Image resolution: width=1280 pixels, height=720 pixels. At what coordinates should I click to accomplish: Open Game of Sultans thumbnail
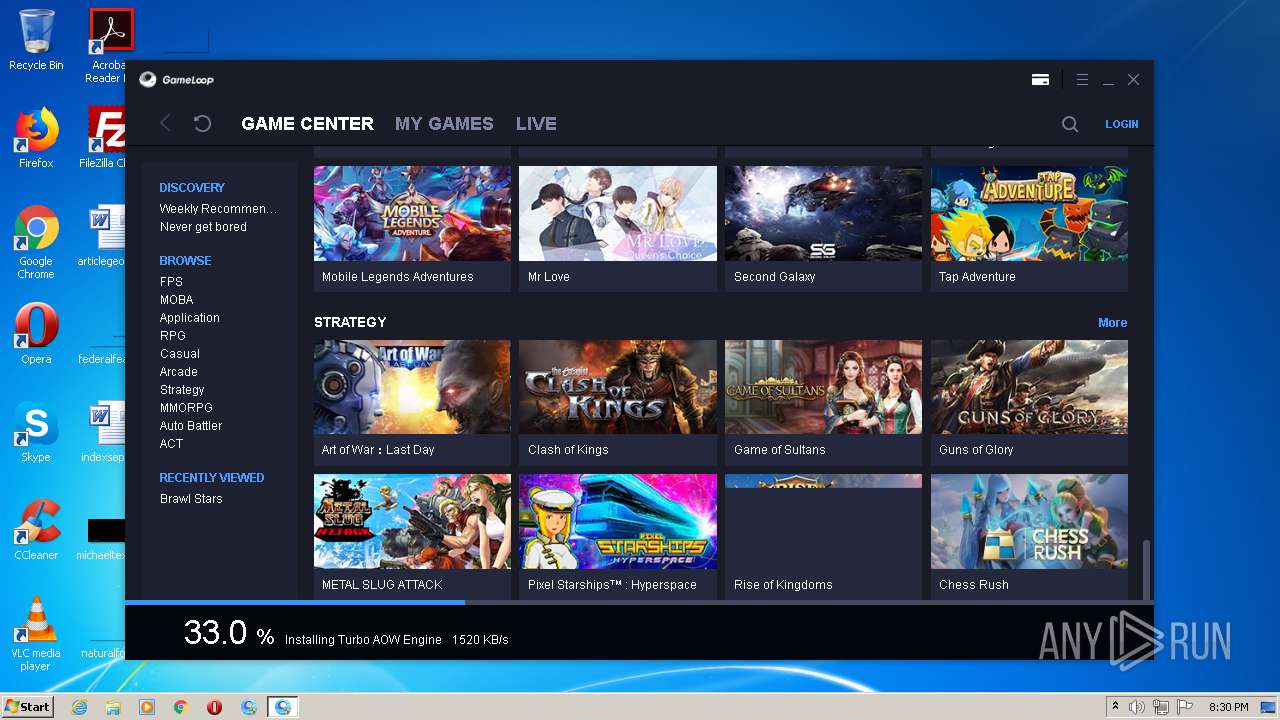823,387
